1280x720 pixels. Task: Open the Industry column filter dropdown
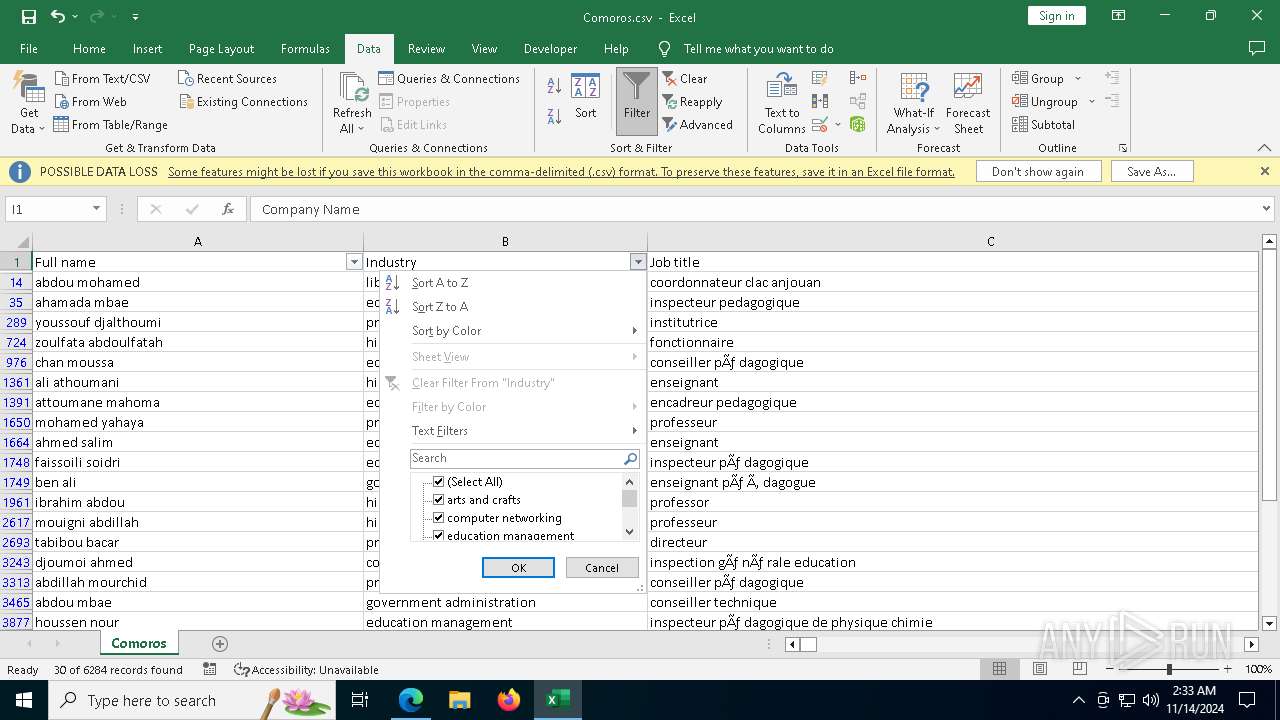tap(637, 262)
